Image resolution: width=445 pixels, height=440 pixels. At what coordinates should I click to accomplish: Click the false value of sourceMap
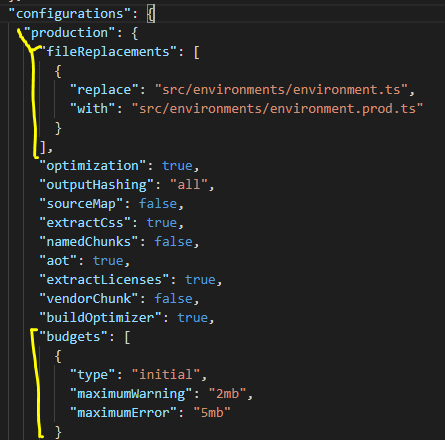pos(158,204)
